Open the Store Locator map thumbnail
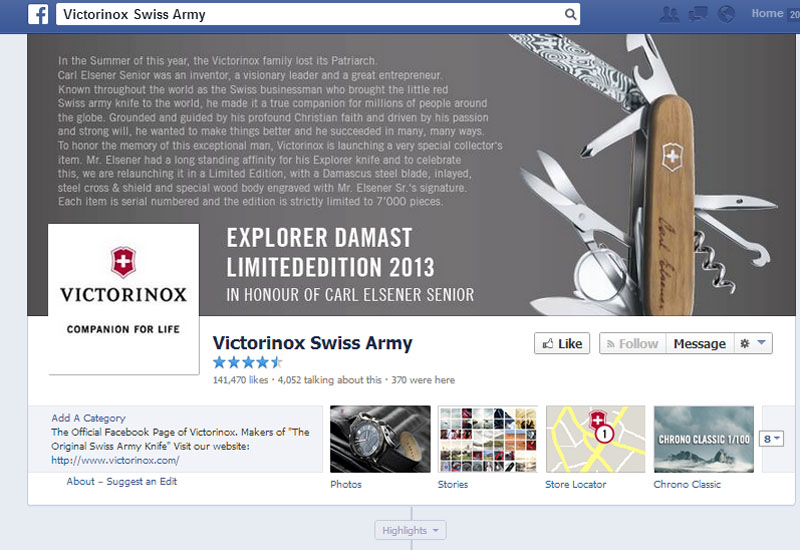The width and height of the screenshot is (800, 550). pyautogui.click(x=595, y=439)
